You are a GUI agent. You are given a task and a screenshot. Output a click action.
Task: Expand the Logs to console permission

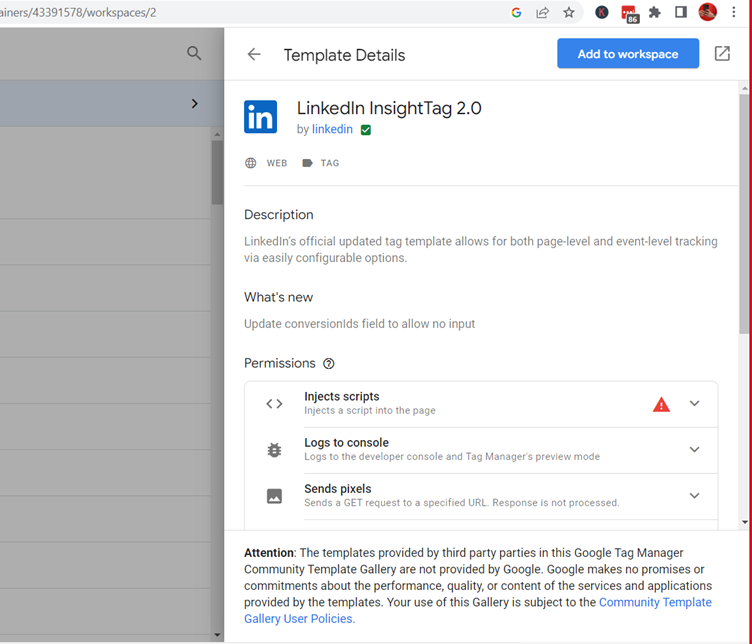pos(694,449)
